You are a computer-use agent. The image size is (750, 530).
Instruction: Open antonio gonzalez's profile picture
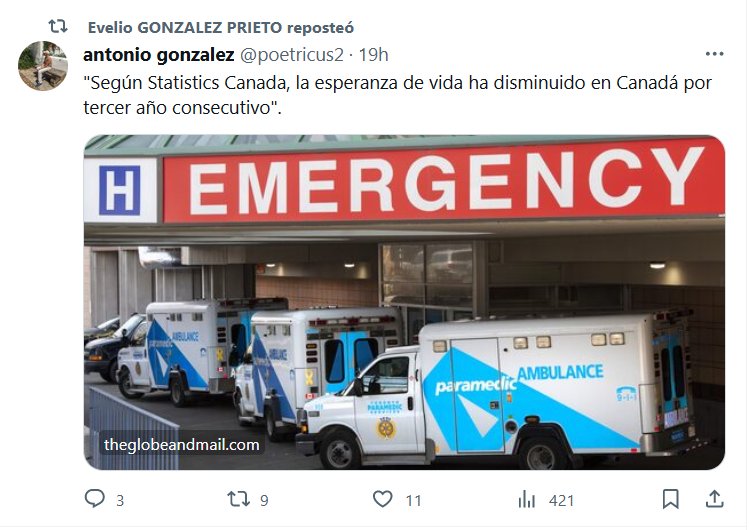[x=43, y=66]
